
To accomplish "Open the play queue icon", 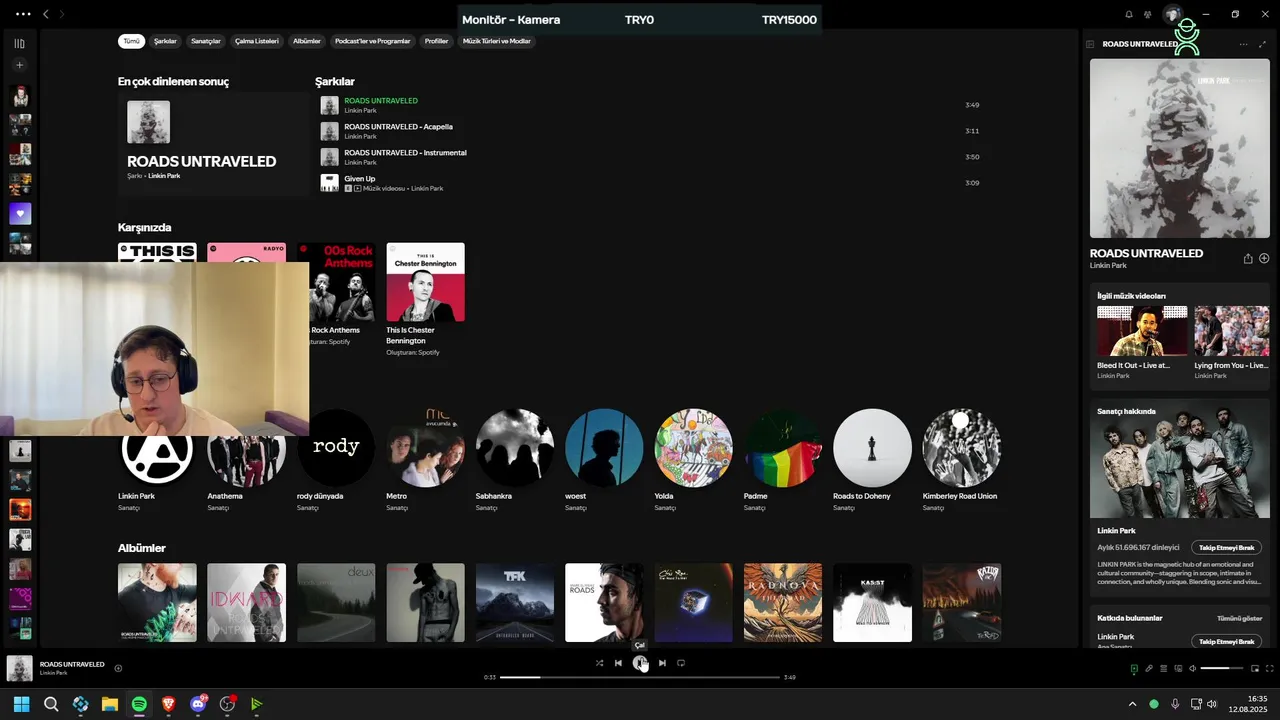I will point(1164,668).
